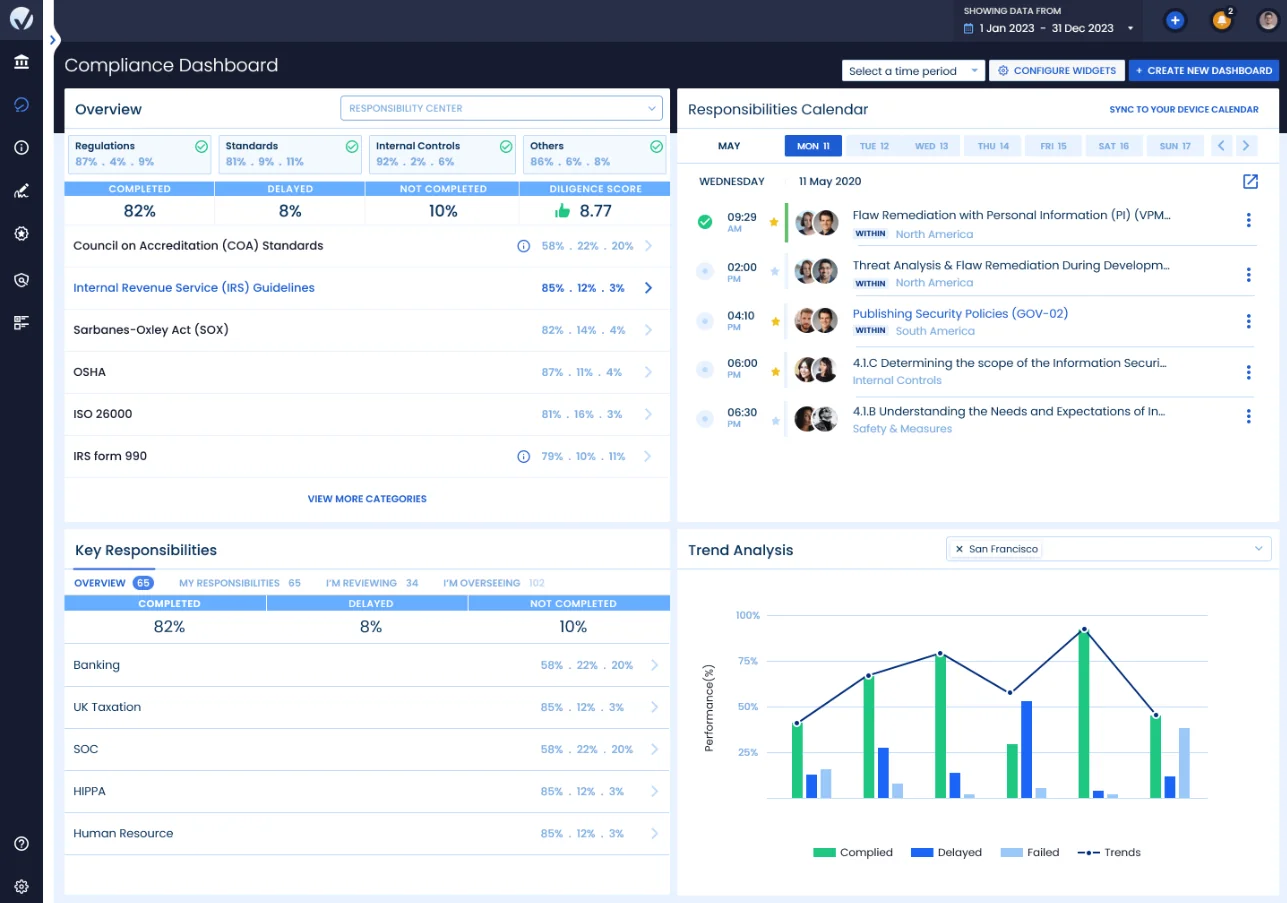Click info icon on IRS form 990 row
Image resolution: width=1287 pixels, height=903 pixels.
coord(523,456)
